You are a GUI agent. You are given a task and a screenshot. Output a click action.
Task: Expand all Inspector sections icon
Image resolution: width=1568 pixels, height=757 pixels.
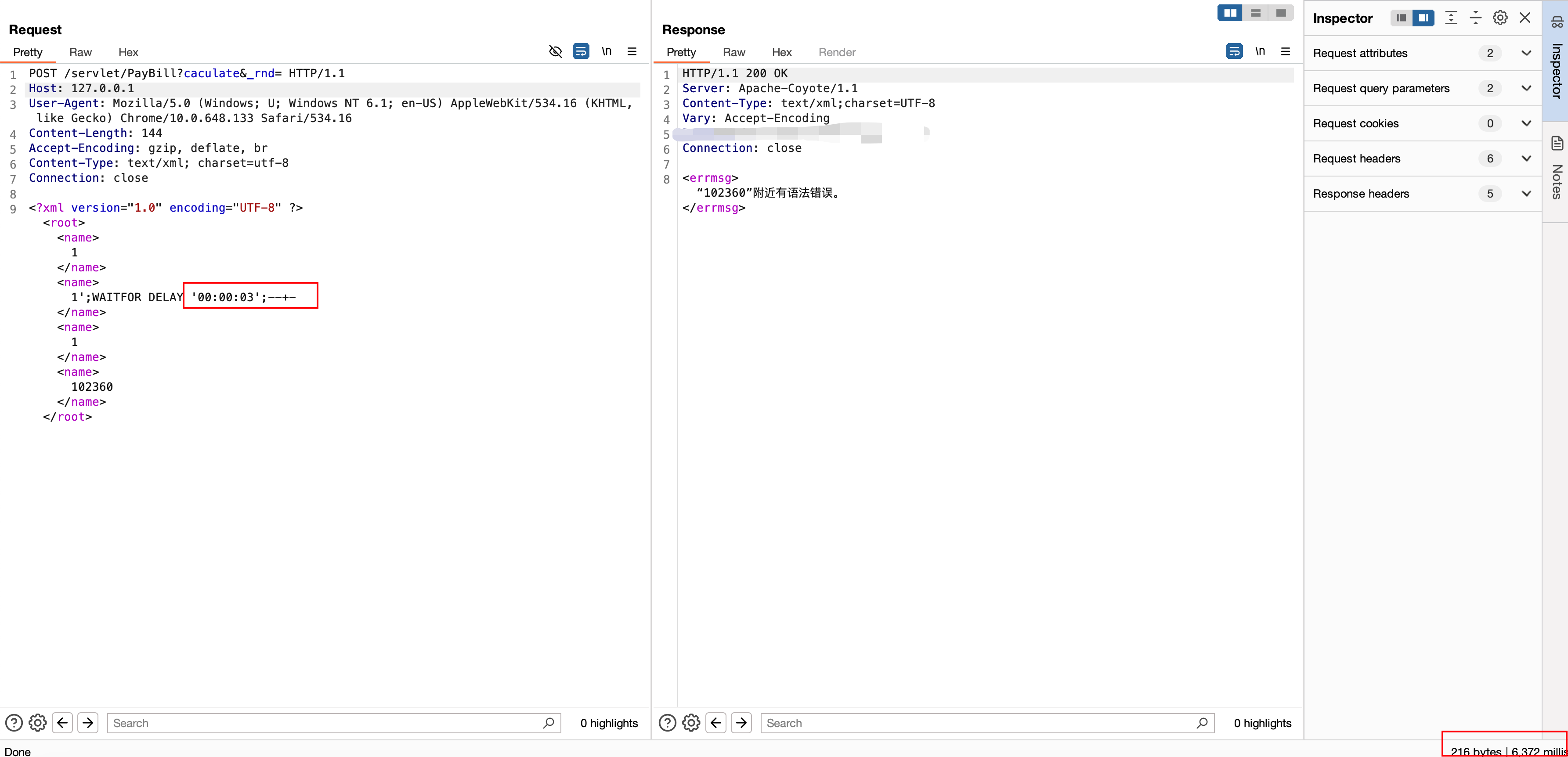[x=1451, y=18]
